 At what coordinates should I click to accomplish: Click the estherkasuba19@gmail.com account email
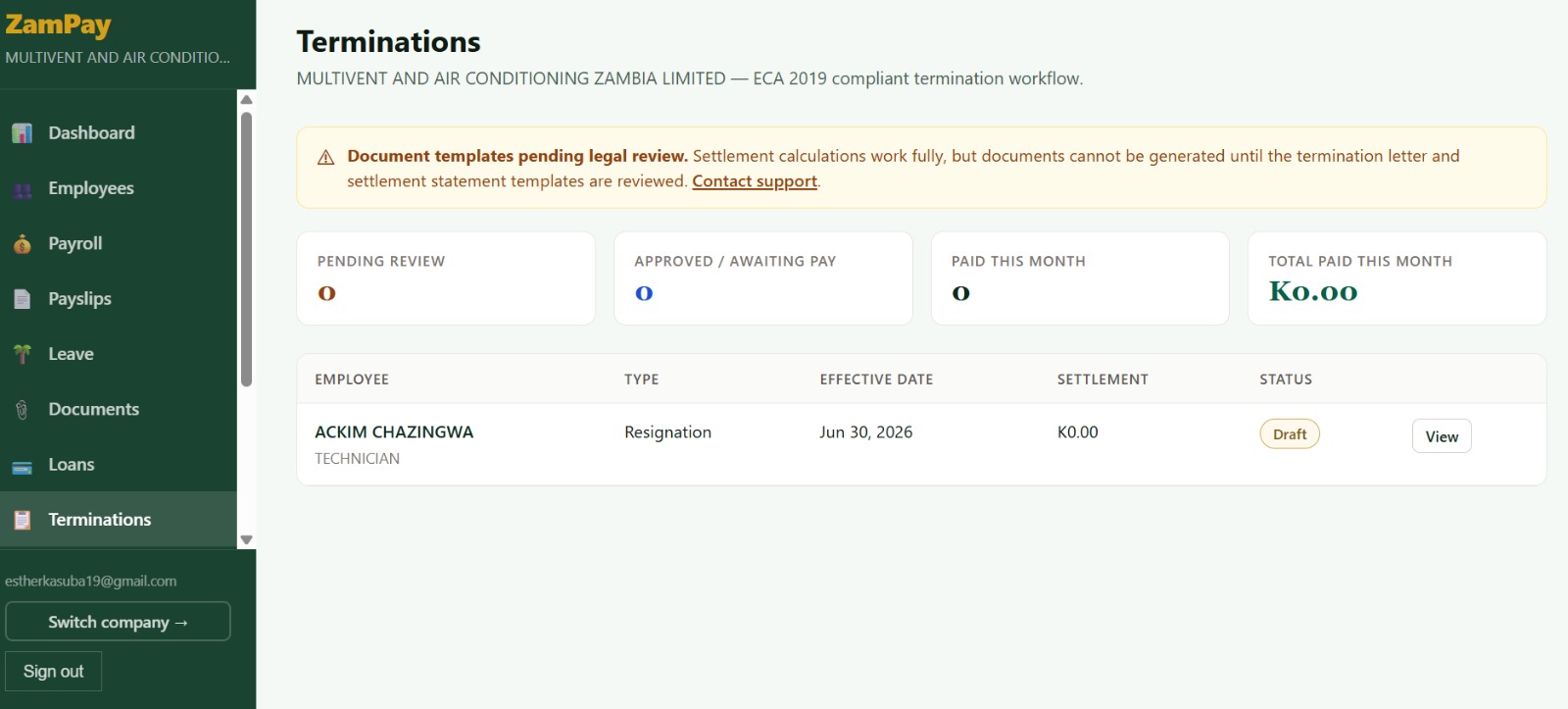point(91,582)
